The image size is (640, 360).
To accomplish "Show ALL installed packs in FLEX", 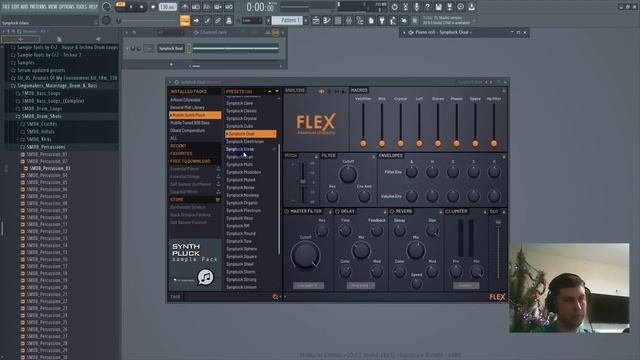I will click(174, 139).
